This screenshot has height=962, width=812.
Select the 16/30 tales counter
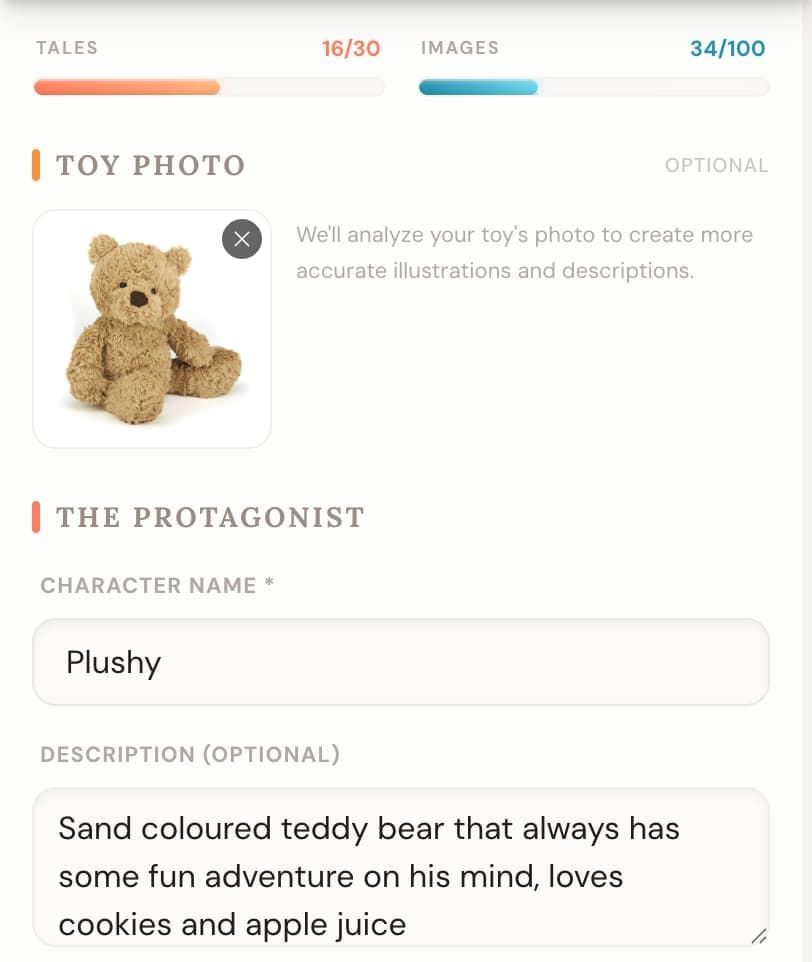pos(351,48)
